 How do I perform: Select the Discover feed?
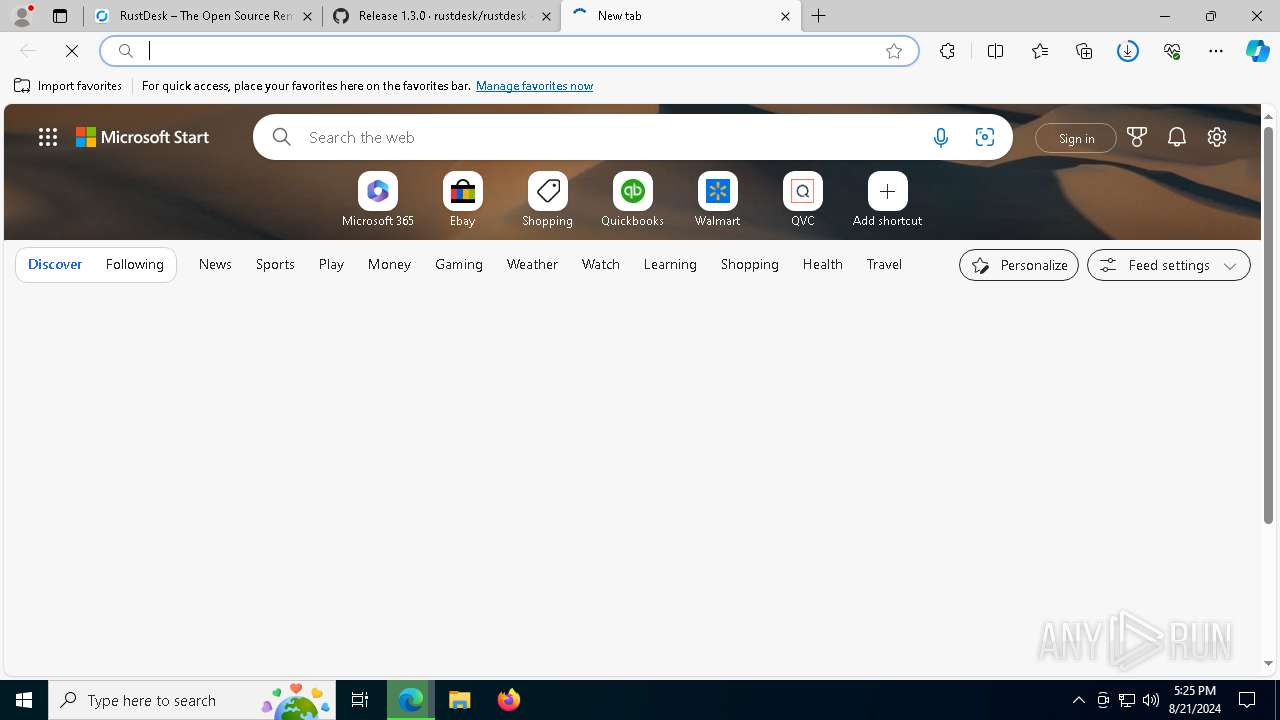pyautogui.click(x=55, y=264)
